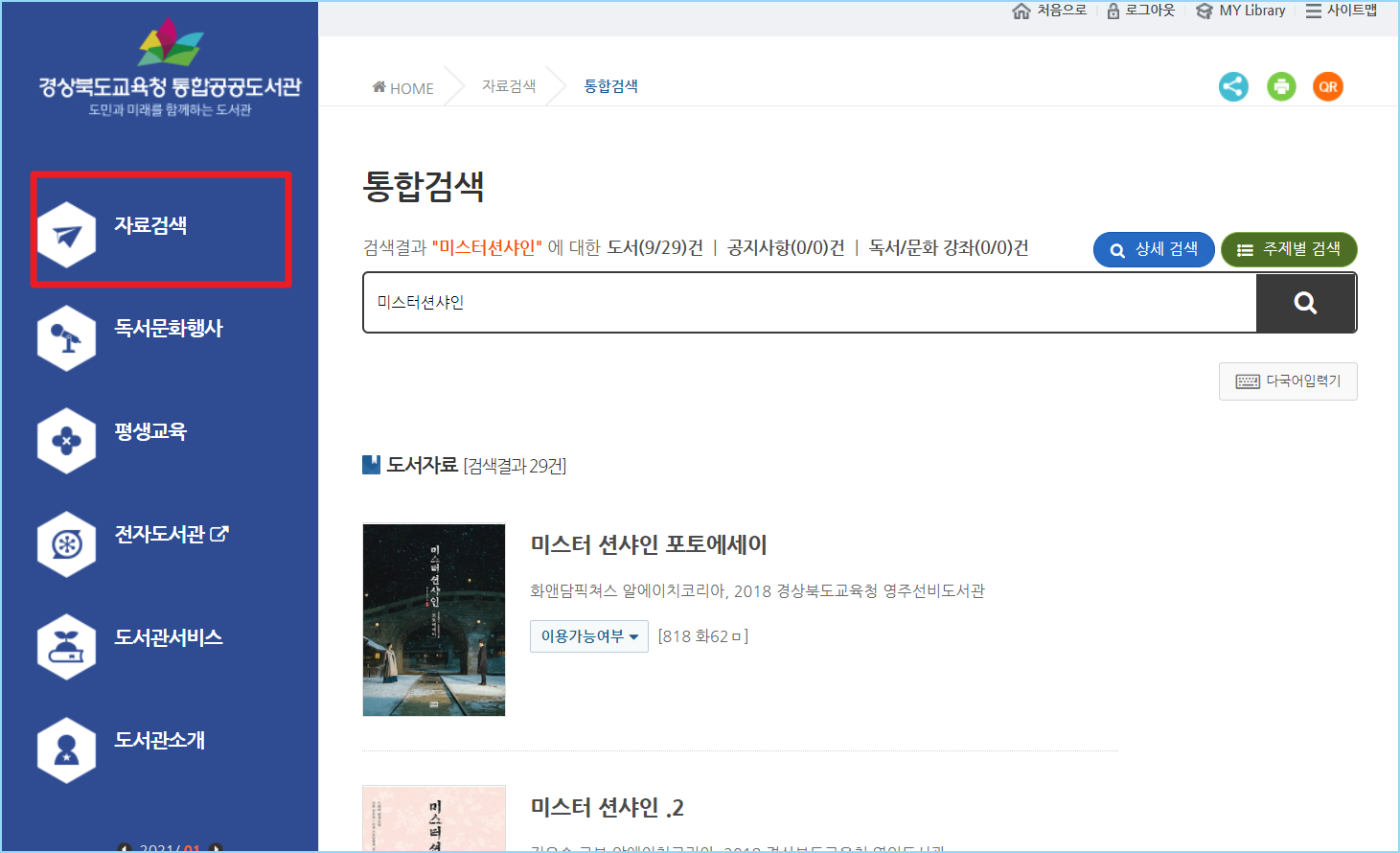The height and width of the screenshot is (853, 1400).
Task: Open the 다국어입력기 keyboard button
Action: pos(1288,381)
